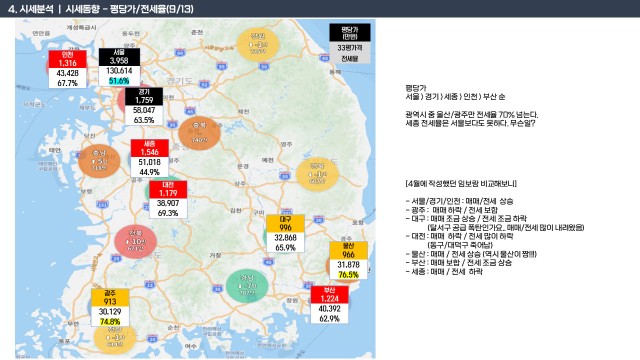Click the 경기 rate 63.5%
The width and height of the screenshot is (640, 360).
144,120
